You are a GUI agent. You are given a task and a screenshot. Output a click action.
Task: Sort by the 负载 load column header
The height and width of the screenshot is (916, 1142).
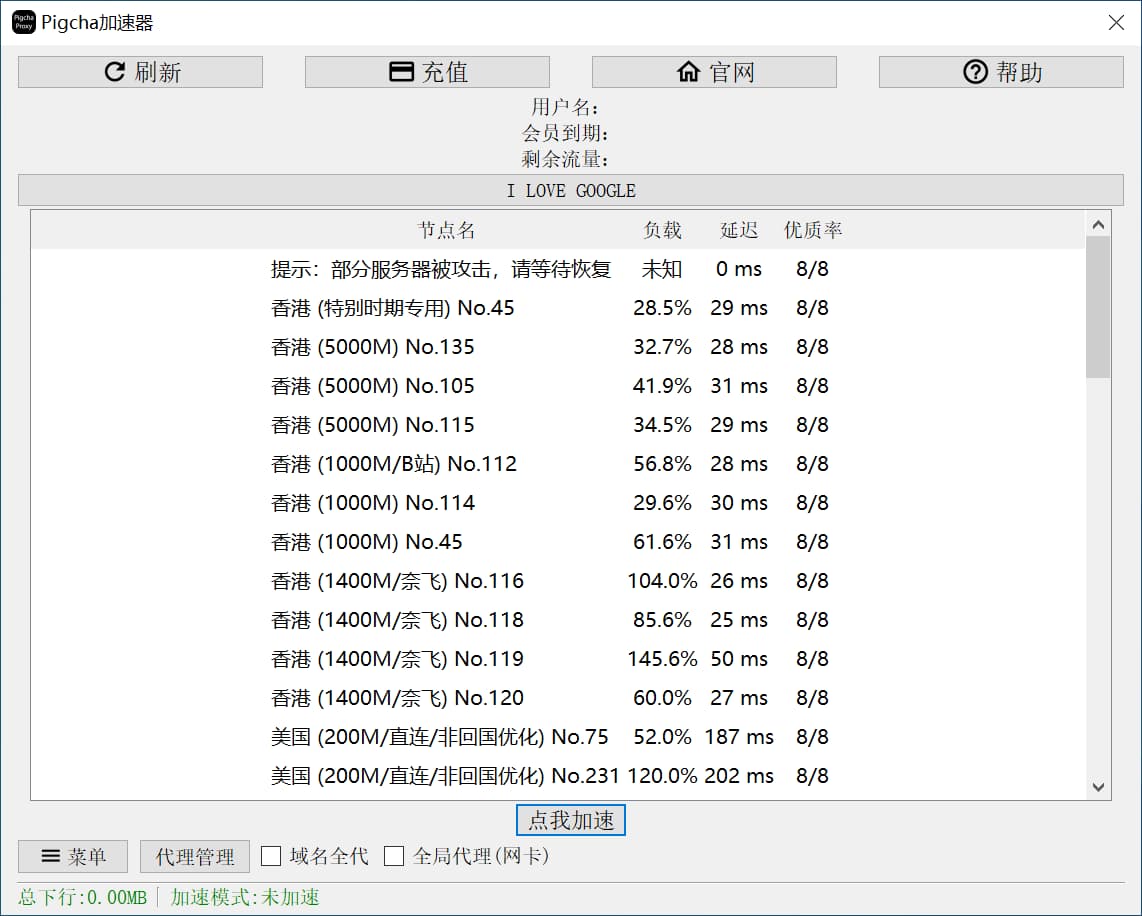[662, 230]
